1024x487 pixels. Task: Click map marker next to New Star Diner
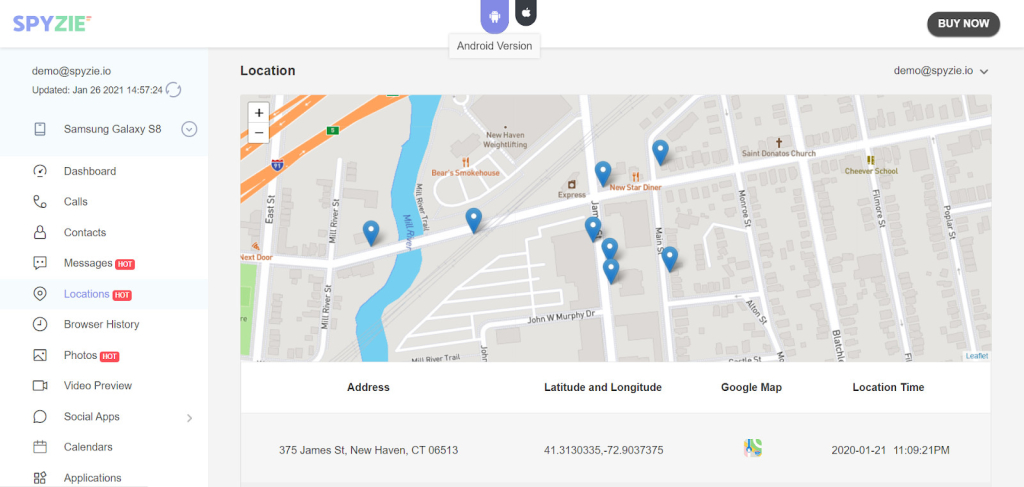[603, 174]
